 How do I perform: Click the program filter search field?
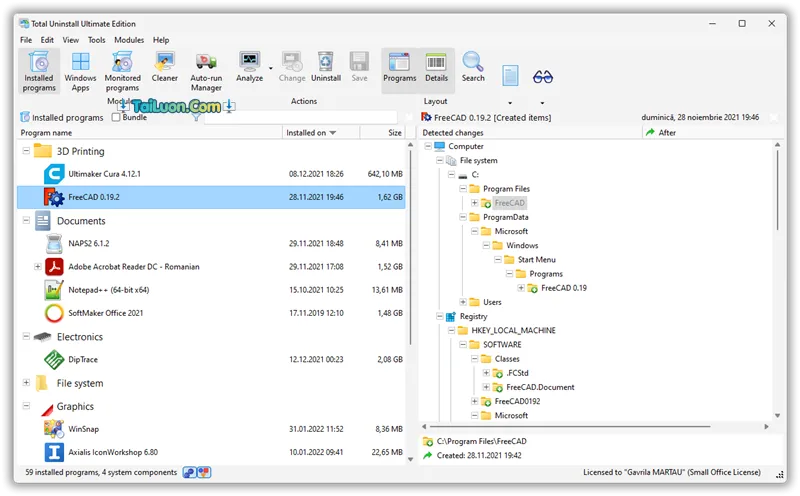(x=301, y=117)
